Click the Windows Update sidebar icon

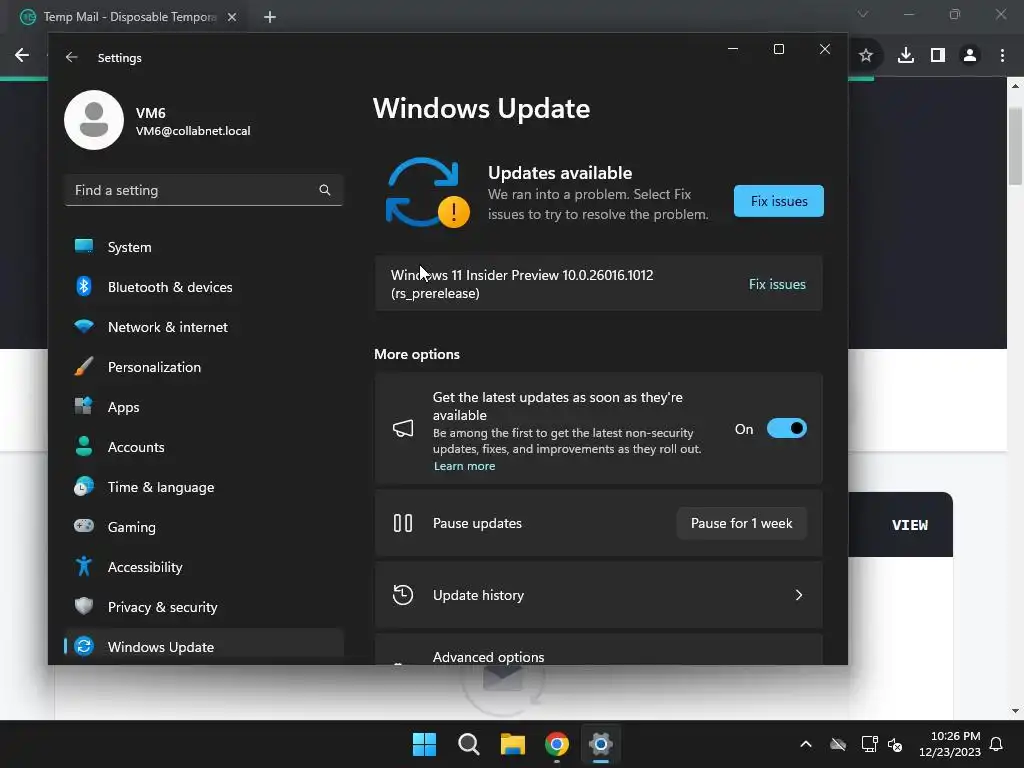point(84,647)
